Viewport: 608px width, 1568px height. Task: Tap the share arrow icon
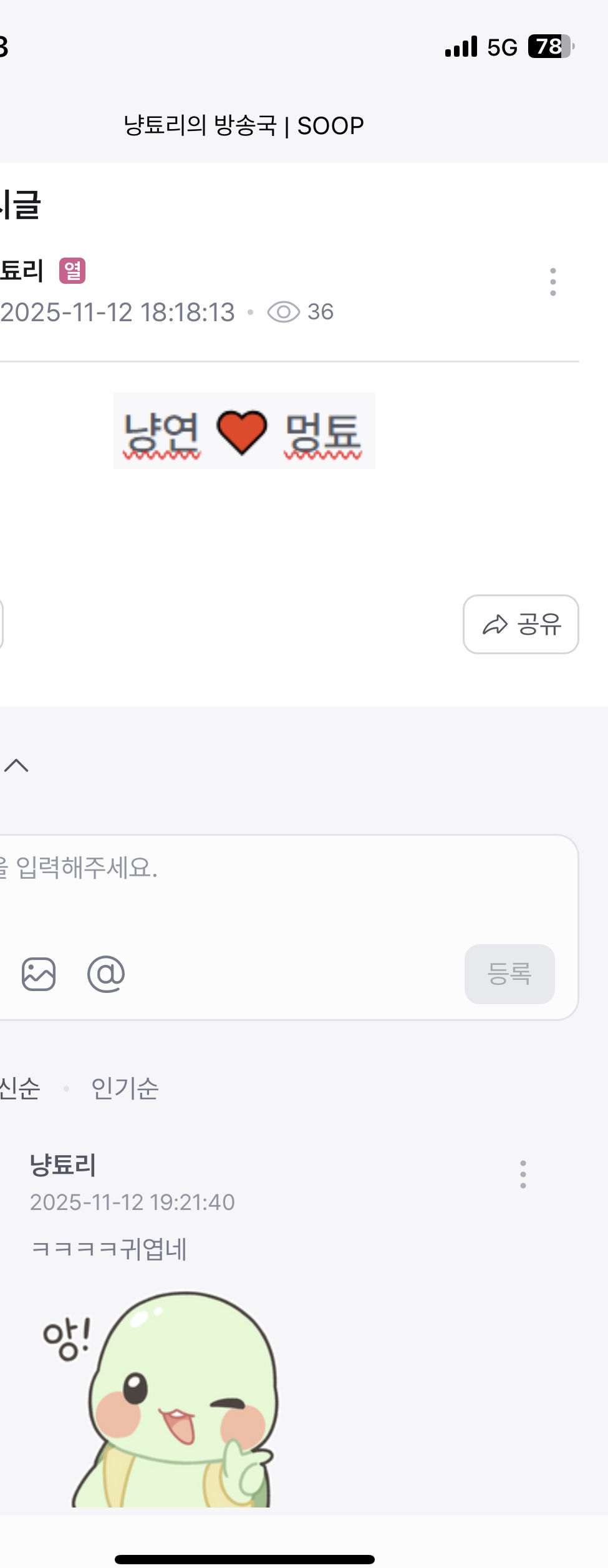tap(495, 624)
